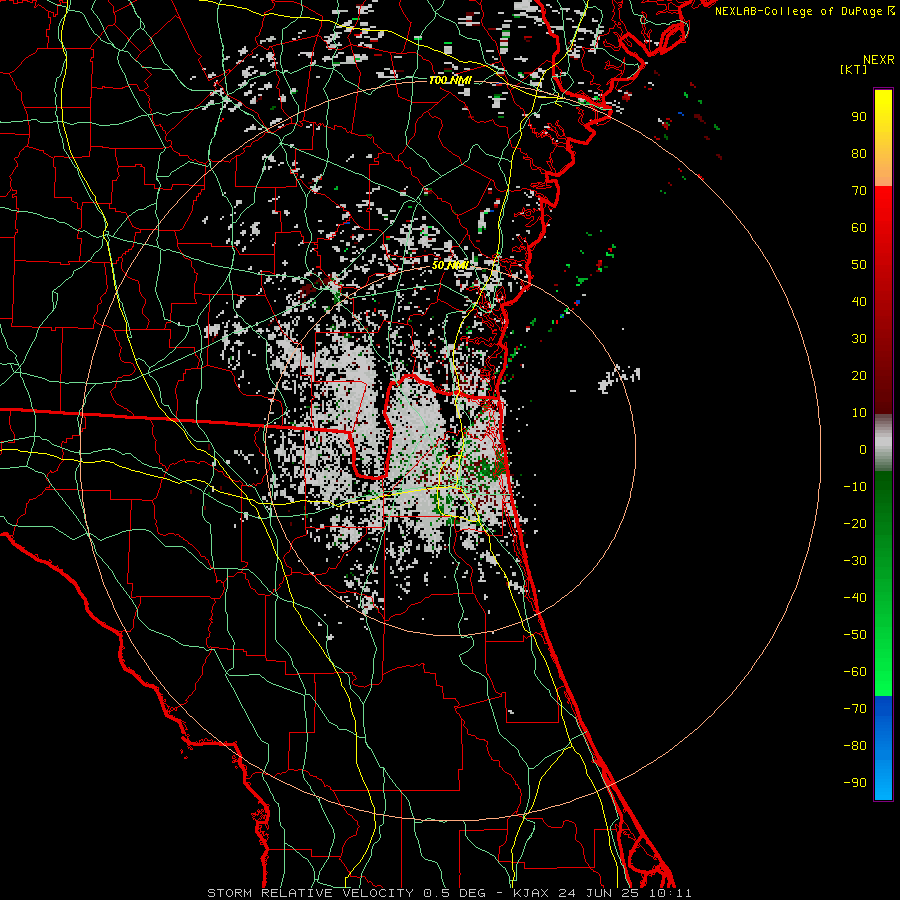This screenshot has height=900, width=900.
Task: Click the 70 label on velocity scale
Action: coord(859,191)
